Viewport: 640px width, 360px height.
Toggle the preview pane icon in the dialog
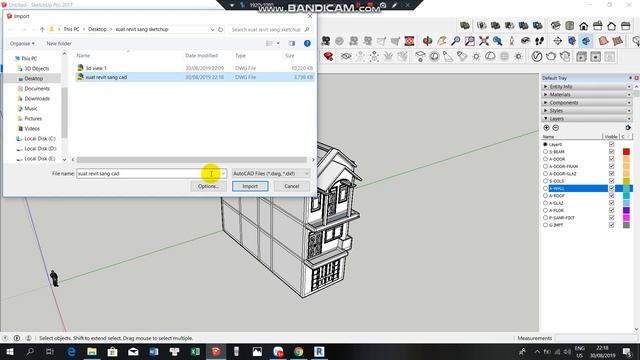tap(292, 43)
